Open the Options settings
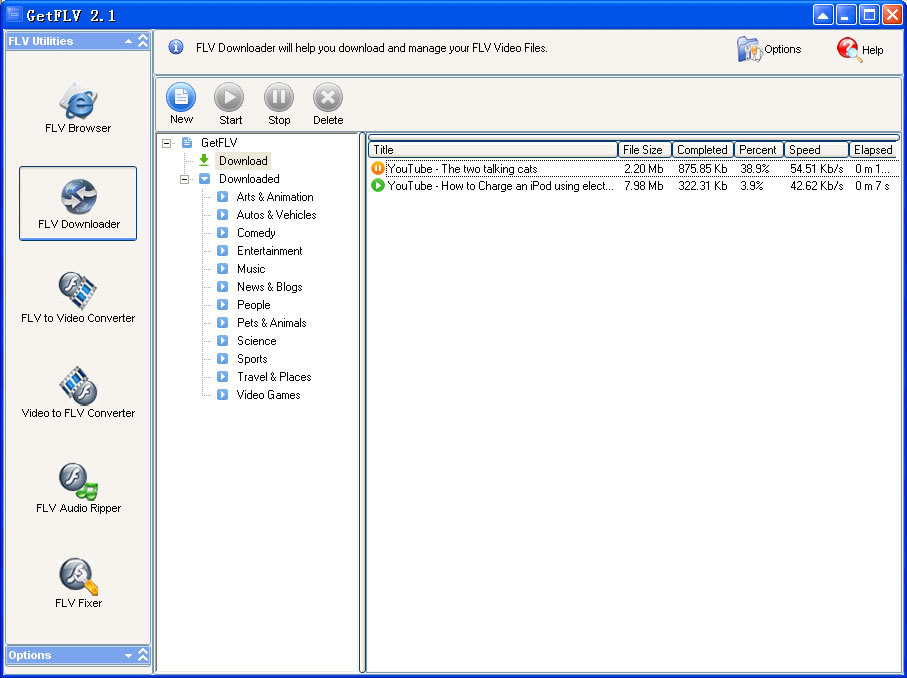Viewport: 907px width, 678px height. 769,49
